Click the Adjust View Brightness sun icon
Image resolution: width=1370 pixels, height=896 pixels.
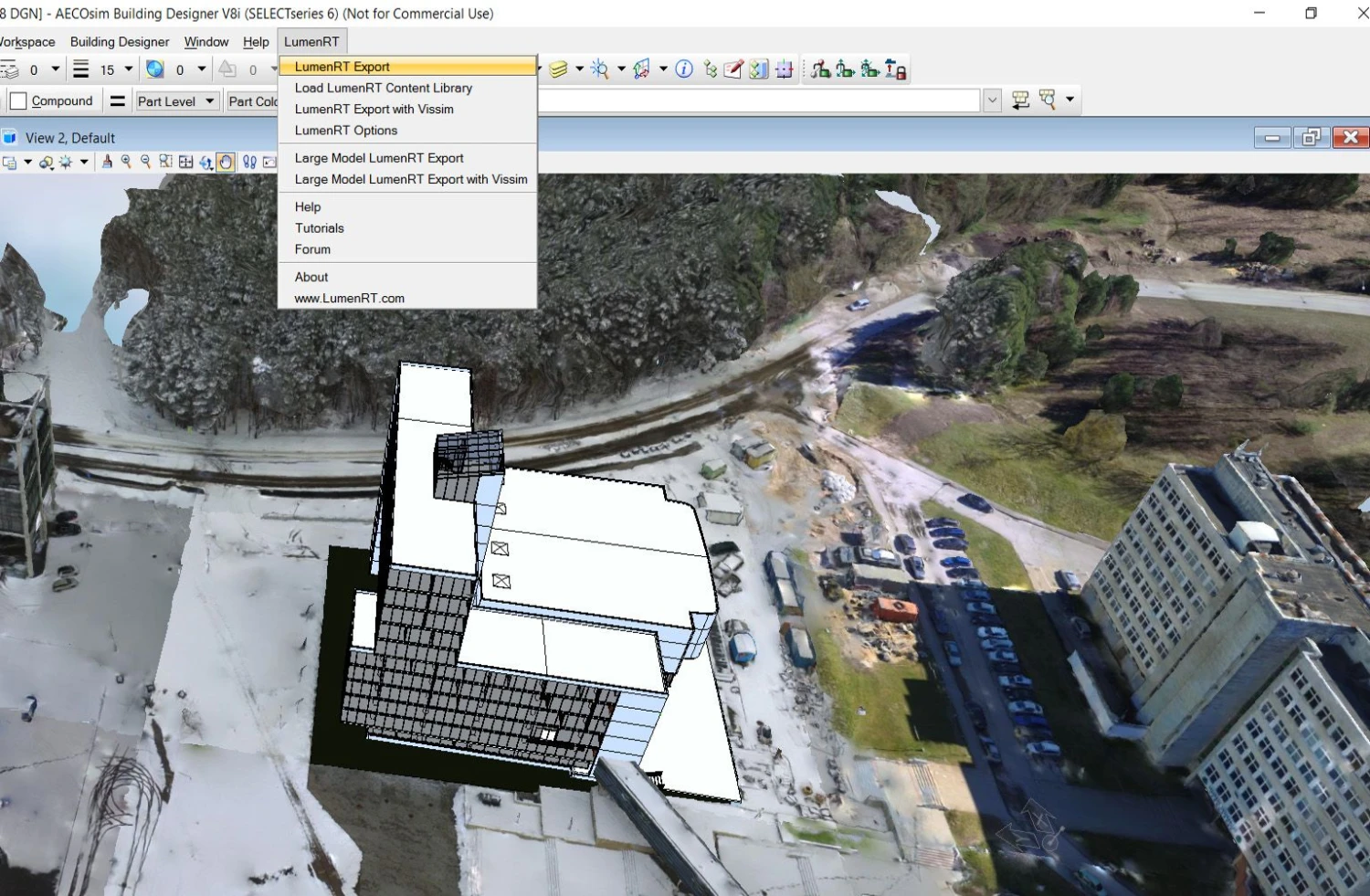66,163
